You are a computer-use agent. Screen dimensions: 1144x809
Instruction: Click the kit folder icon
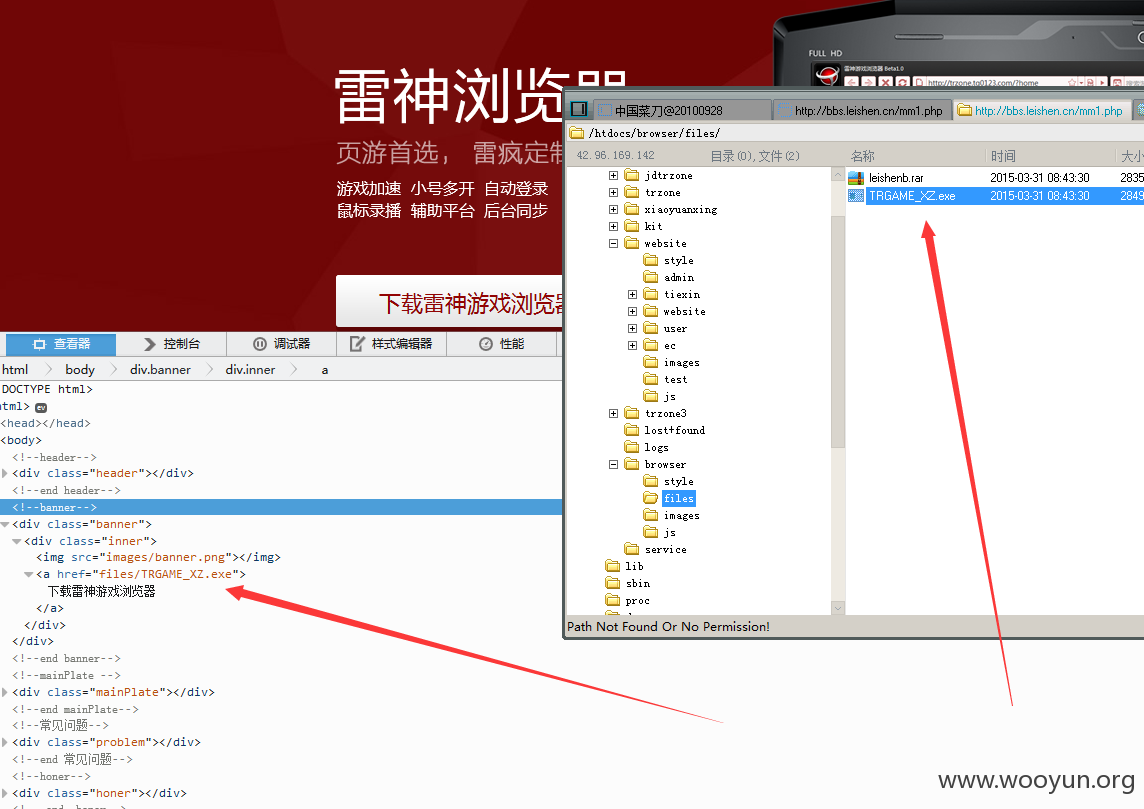[632, 226]
